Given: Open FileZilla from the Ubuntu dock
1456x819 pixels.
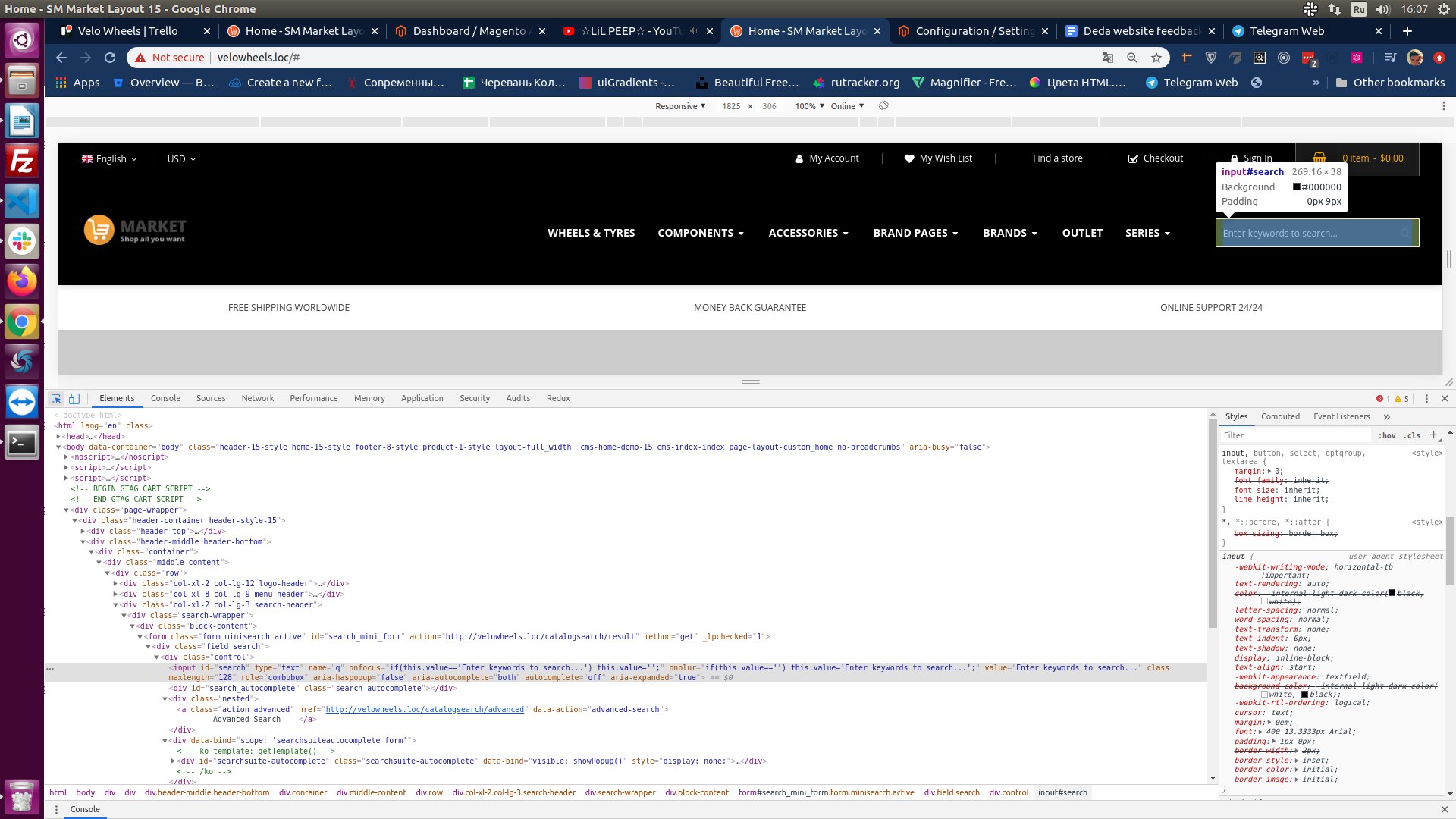Looking at the screenshot, I should [x=22, y=162].
